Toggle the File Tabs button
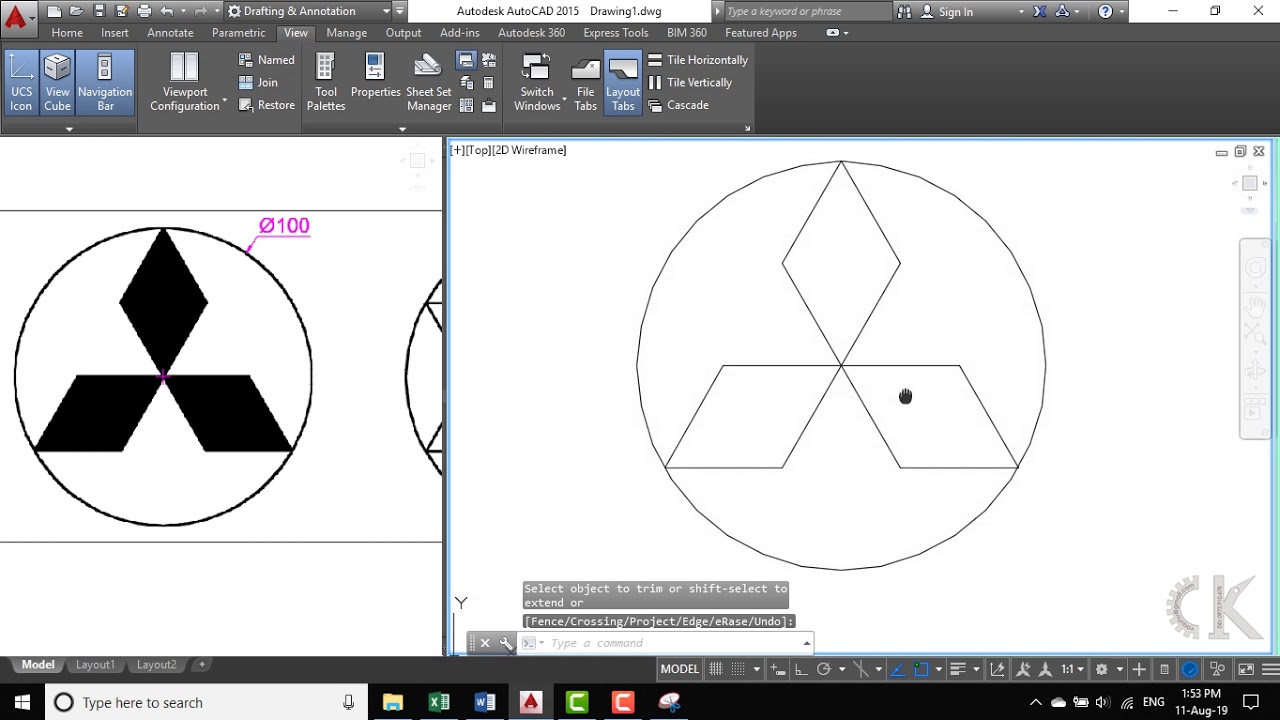 (x=585, y=83)
